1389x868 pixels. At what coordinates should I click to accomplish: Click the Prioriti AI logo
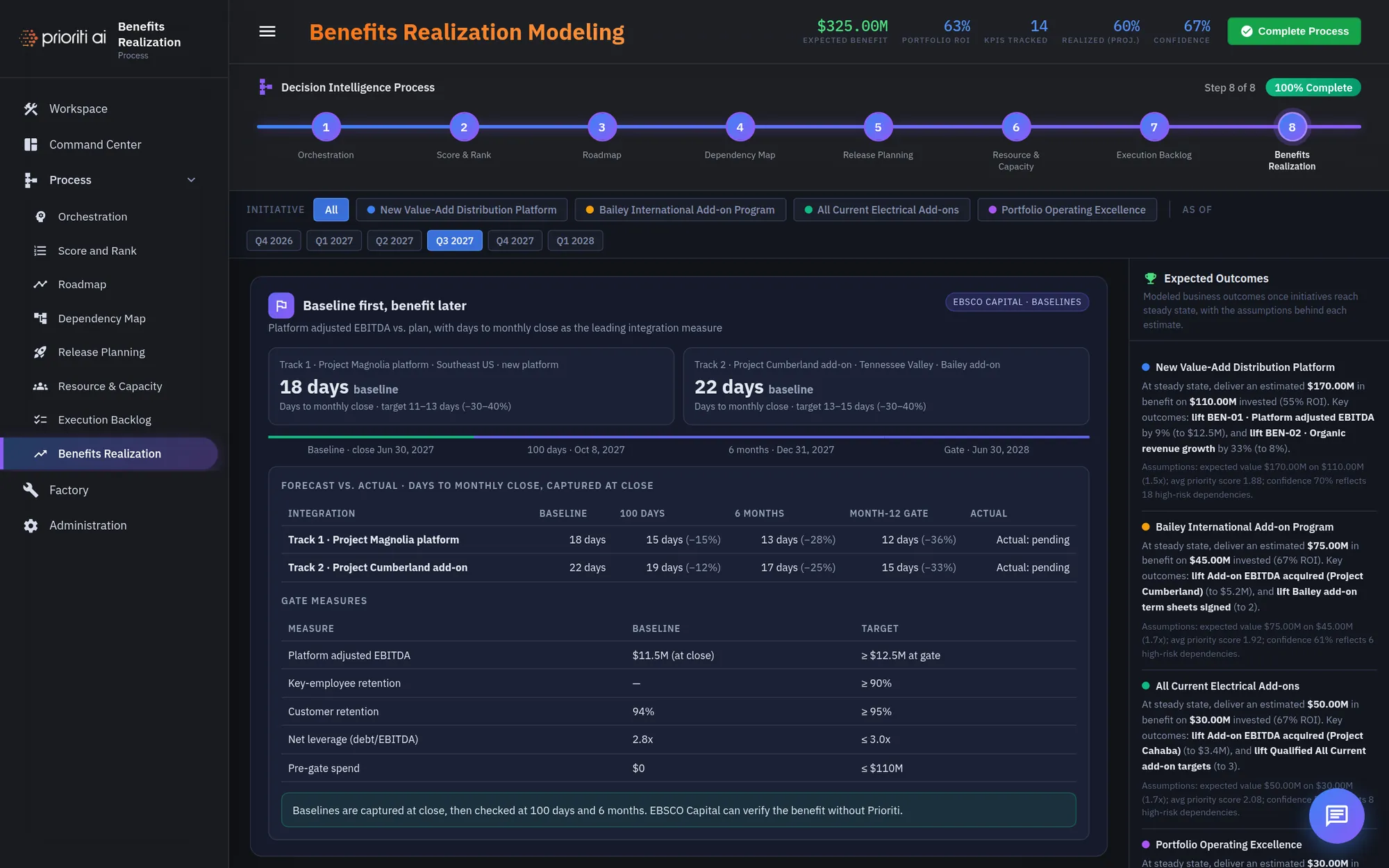coord(63,37)
